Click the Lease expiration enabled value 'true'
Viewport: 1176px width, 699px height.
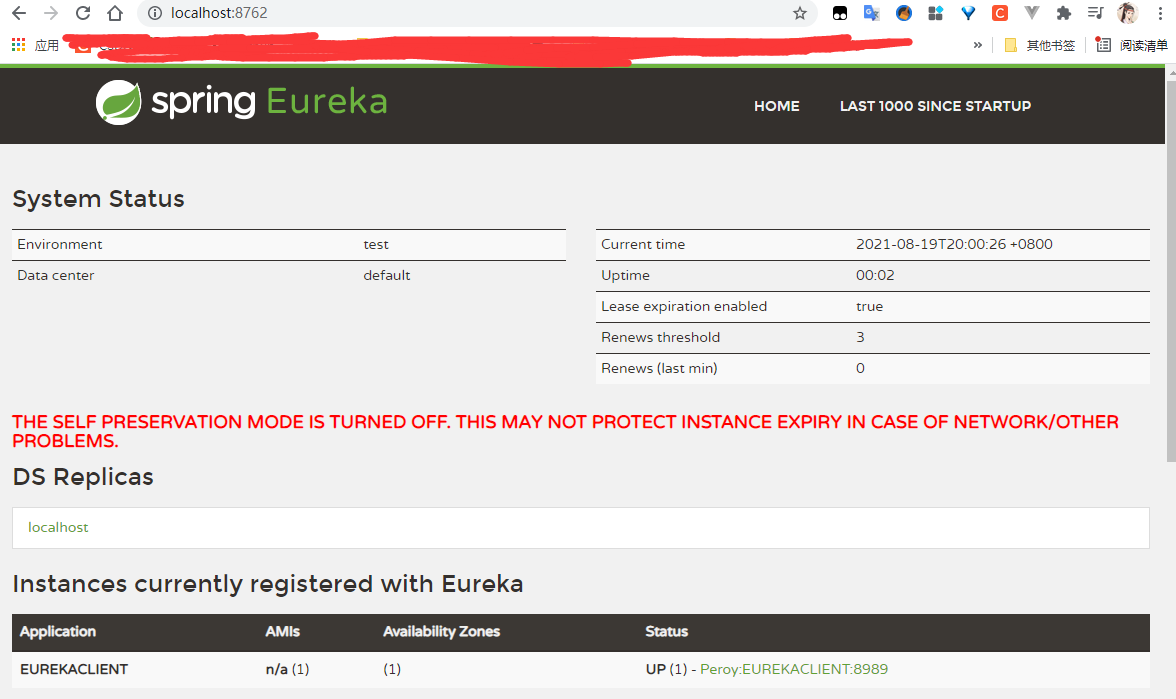pyautogui.click(x=869, y=306)
